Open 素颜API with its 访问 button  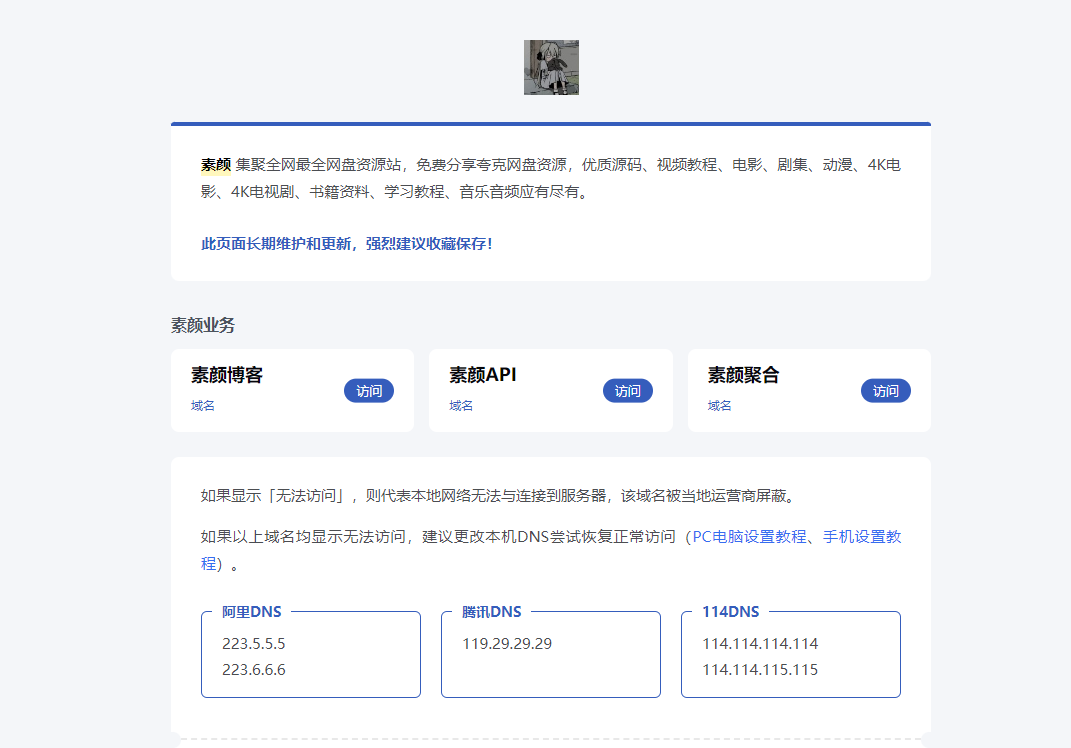628,391
